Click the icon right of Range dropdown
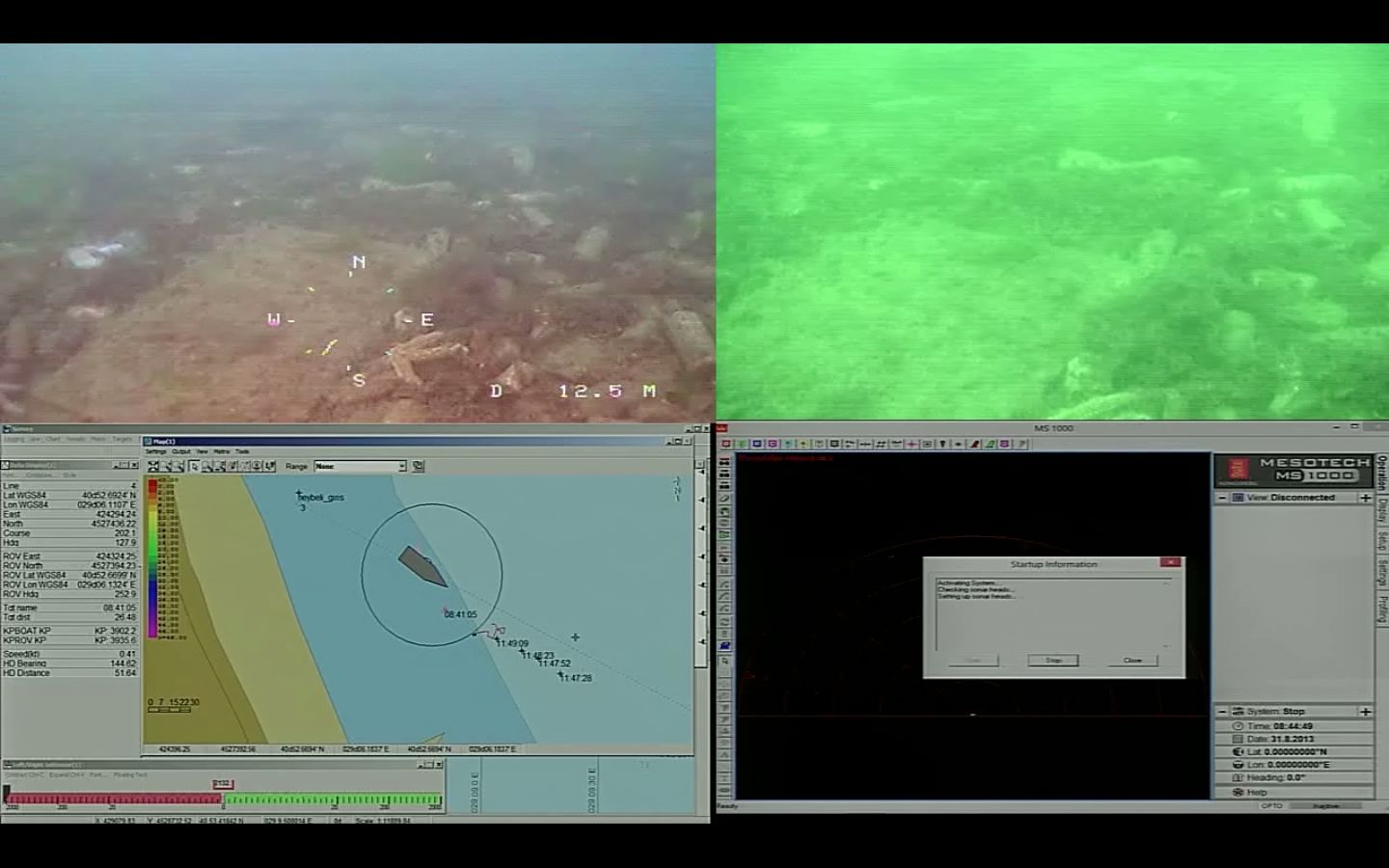This screenshot has height=868, width=1389. [419, 467]
